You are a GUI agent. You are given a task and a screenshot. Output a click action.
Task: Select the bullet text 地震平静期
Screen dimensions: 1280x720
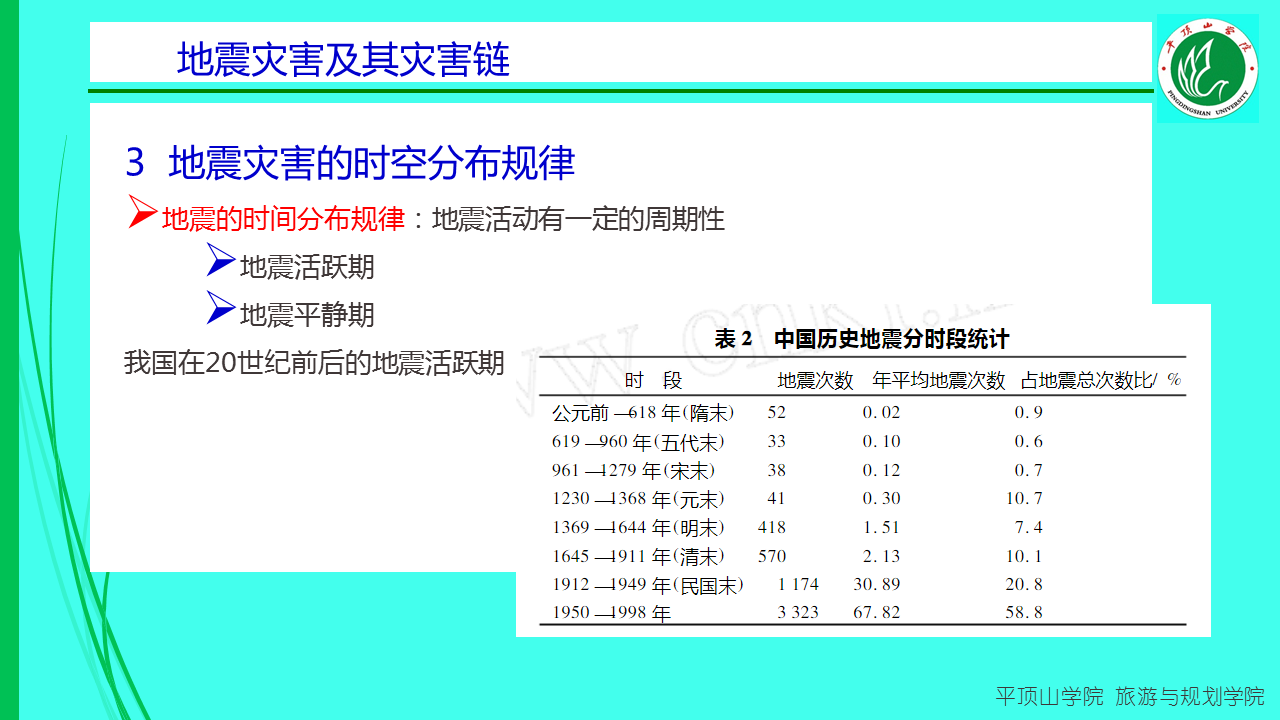(x=307, y=314)
